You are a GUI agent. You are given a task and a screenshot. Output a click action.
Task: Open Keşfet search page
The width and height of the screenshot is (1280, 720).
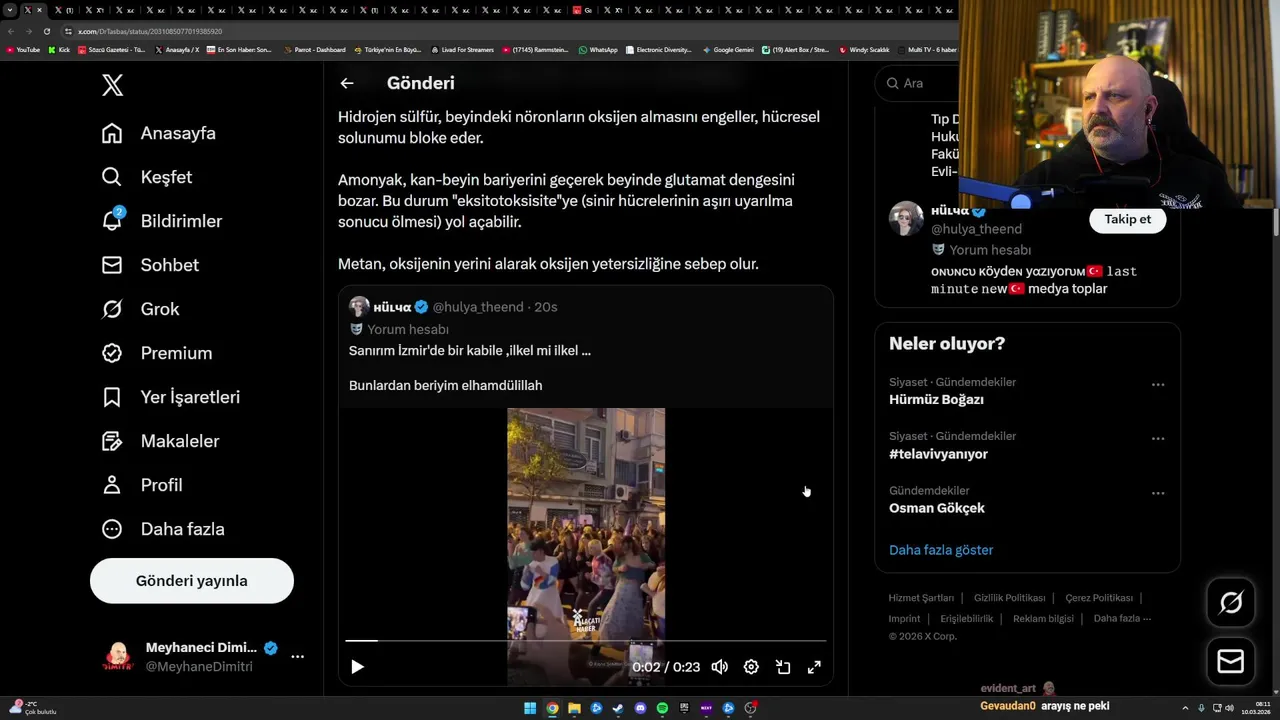pyautogui.click(x=147, y=177)
